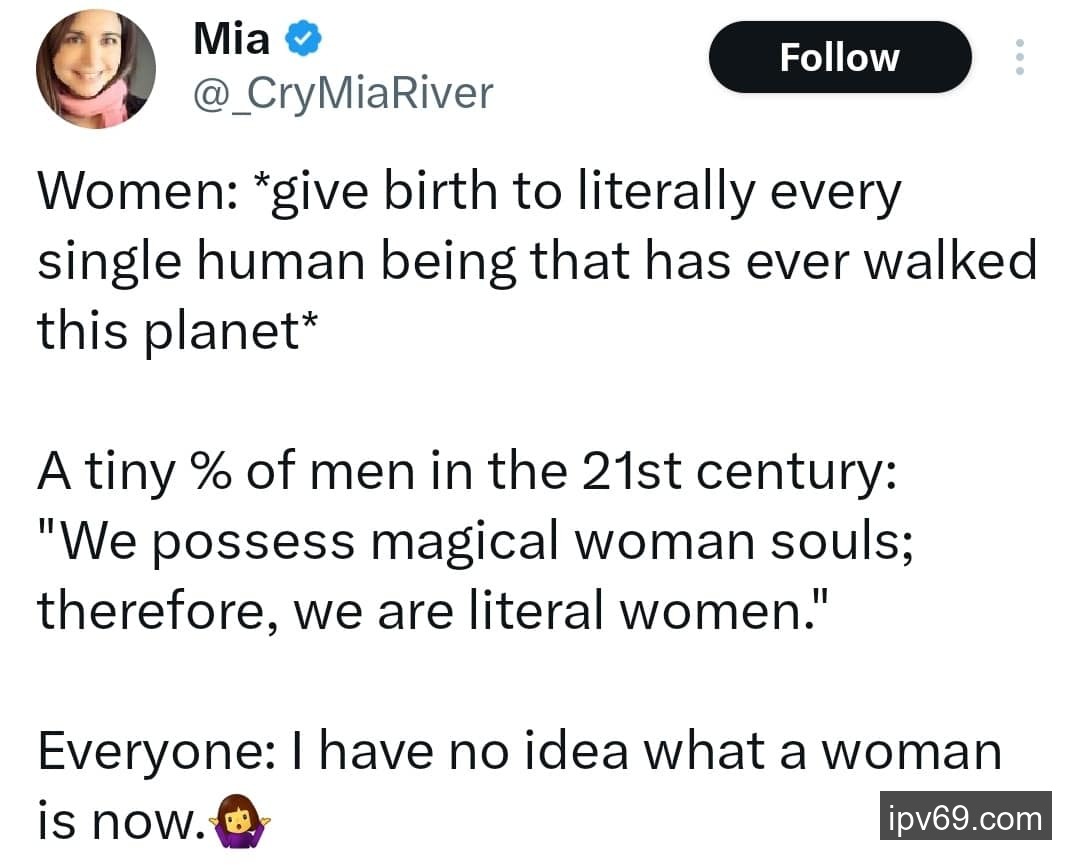Open the @_CryMiaRiver handle link

(341, 93)
